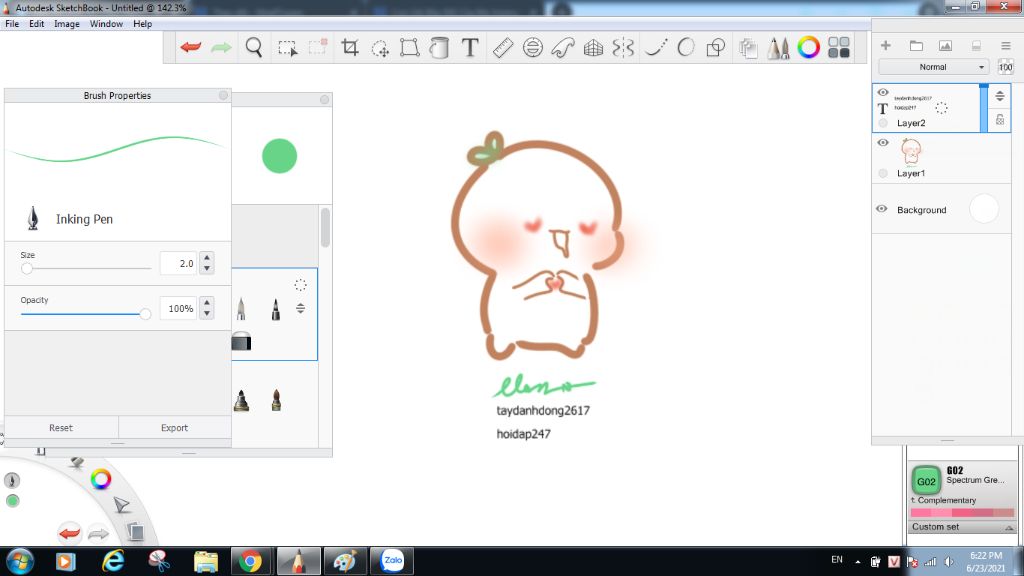Select the G02 Spectrum Green swatch
1024x576 pixels.
[x=926, y=481]
